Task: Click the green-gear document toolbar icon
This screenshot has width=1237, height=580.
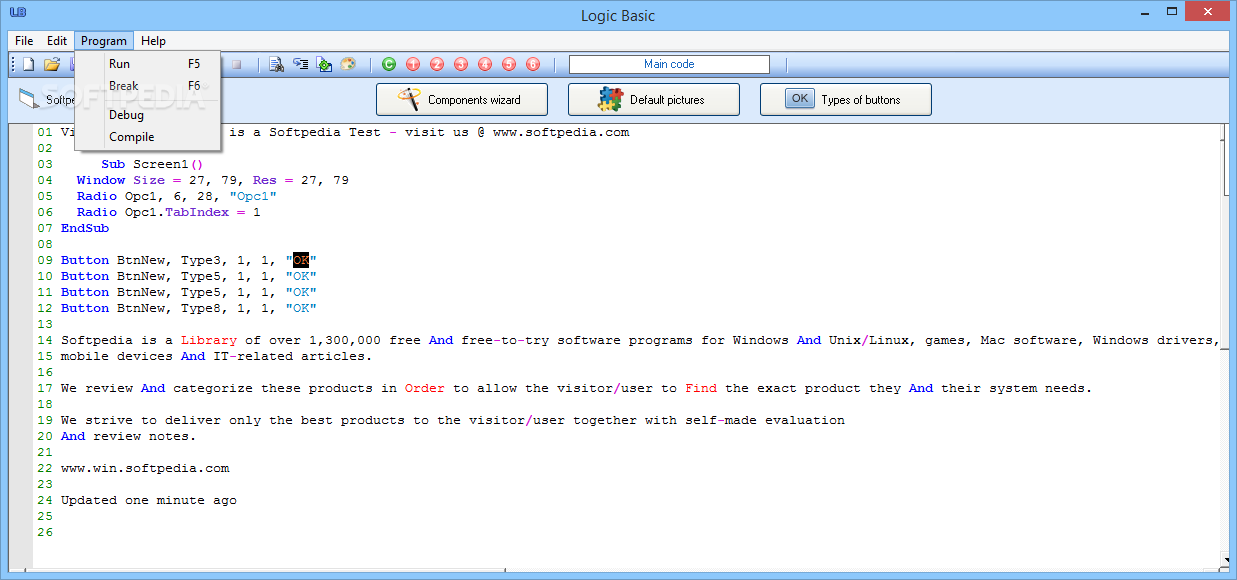Action: [325, 64]
